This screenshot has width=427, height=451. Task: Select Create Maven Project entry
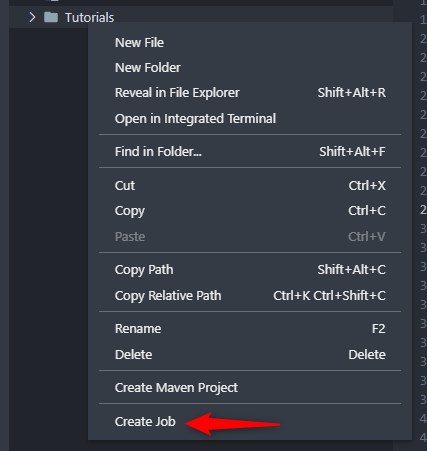[x=250, y=388]
